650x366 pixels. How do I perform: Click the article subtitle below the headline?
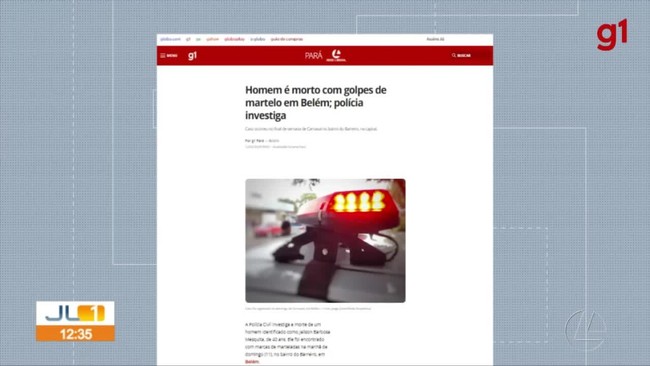311,129
